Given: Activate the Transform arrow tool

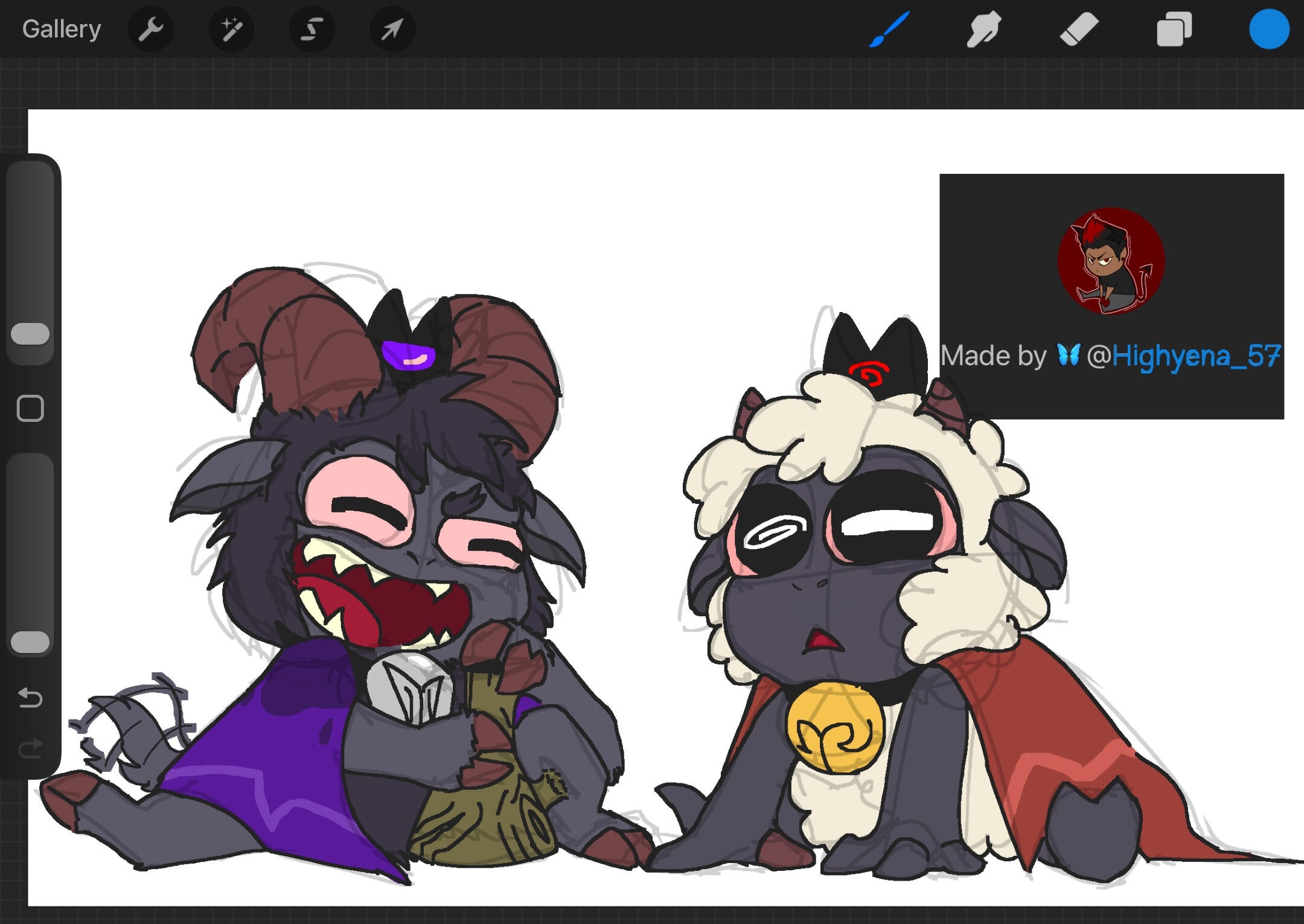Looking at the screenshot, I should coord(392,29).
